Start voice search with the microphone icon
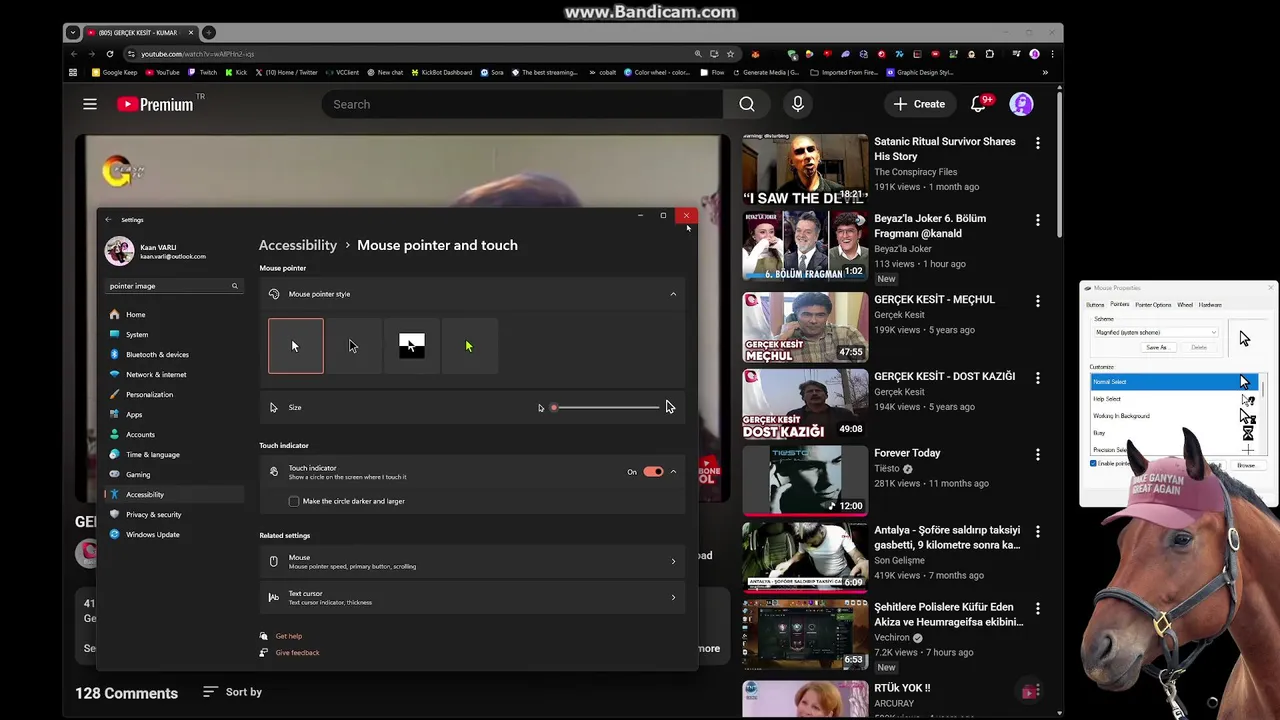Screen dimensions: 1280x720 click(x=798, y=104)
